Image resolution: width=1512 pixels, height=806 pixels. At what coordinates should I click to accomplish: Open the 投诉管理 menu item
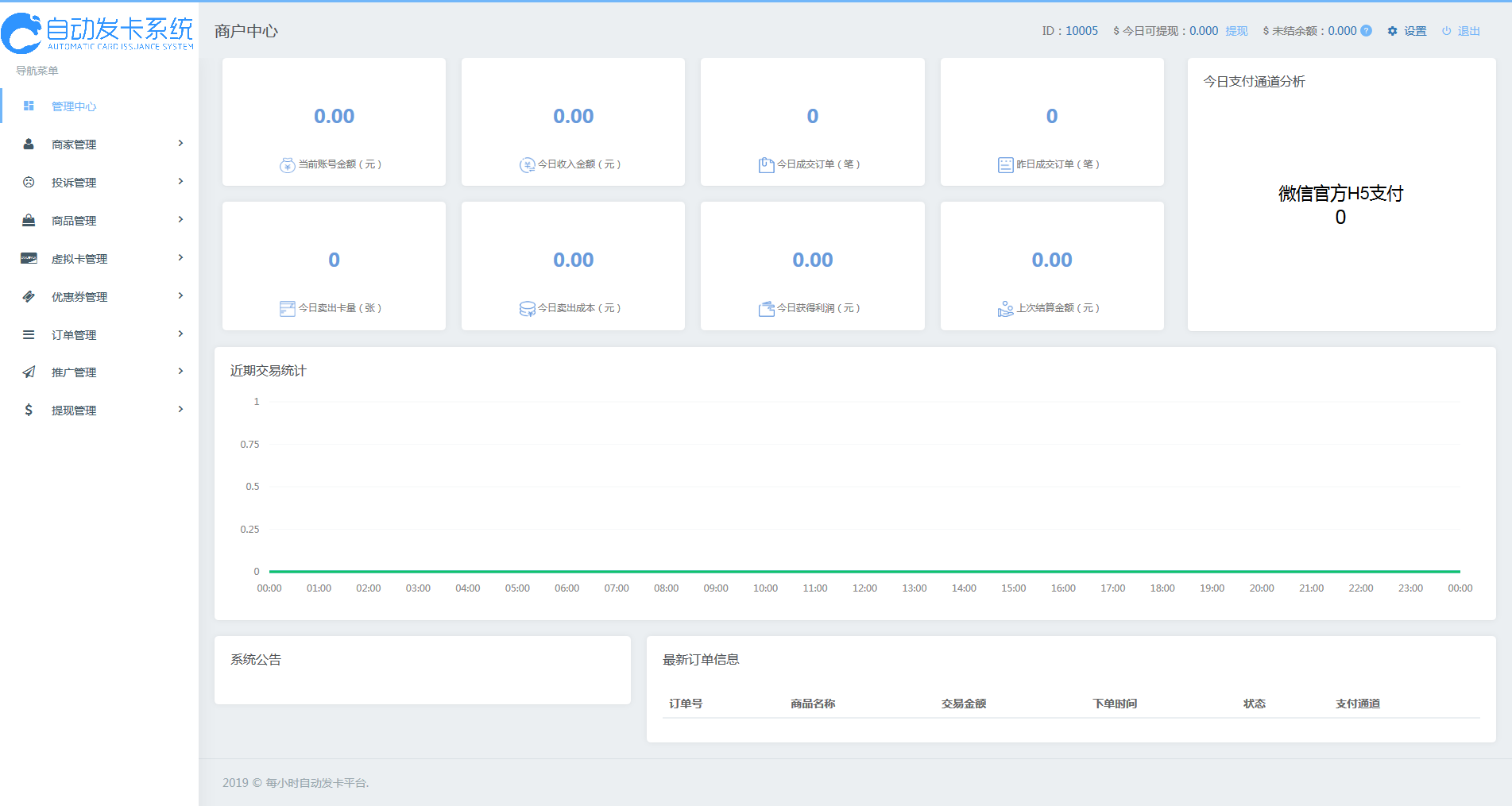click(74, 183)
